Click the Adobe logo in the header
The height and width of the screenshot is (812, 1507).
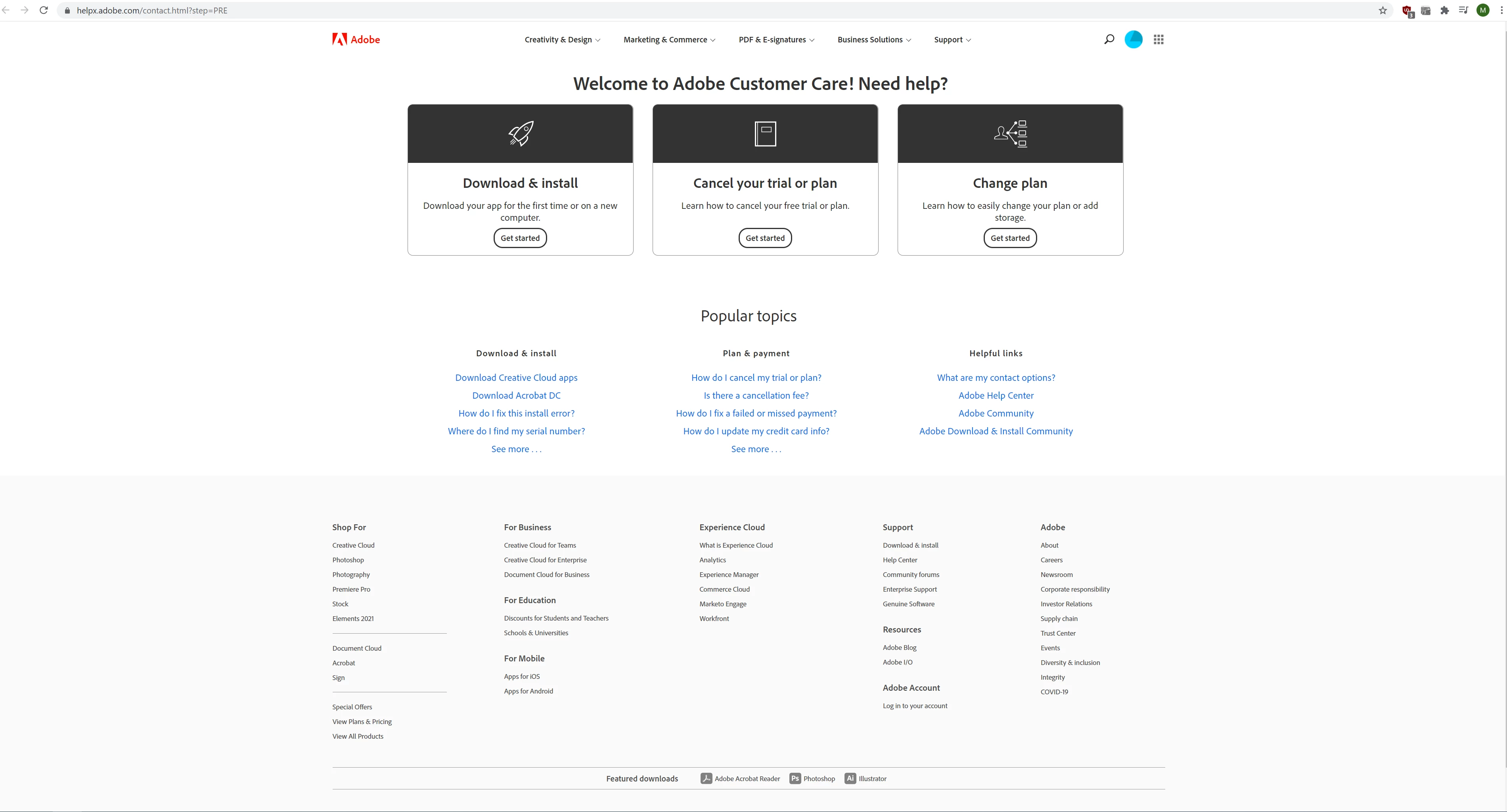pos(356,39)
